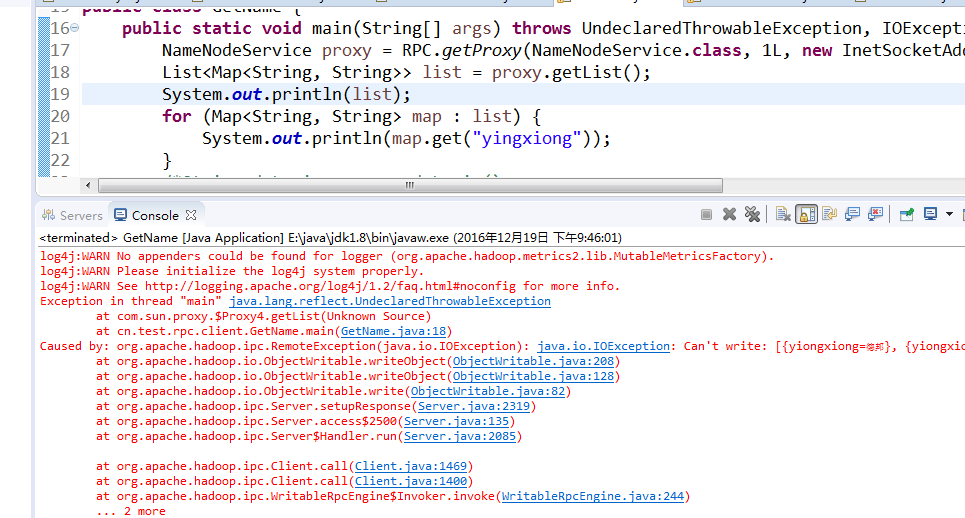Close the Console view with its X

(191, 215)
